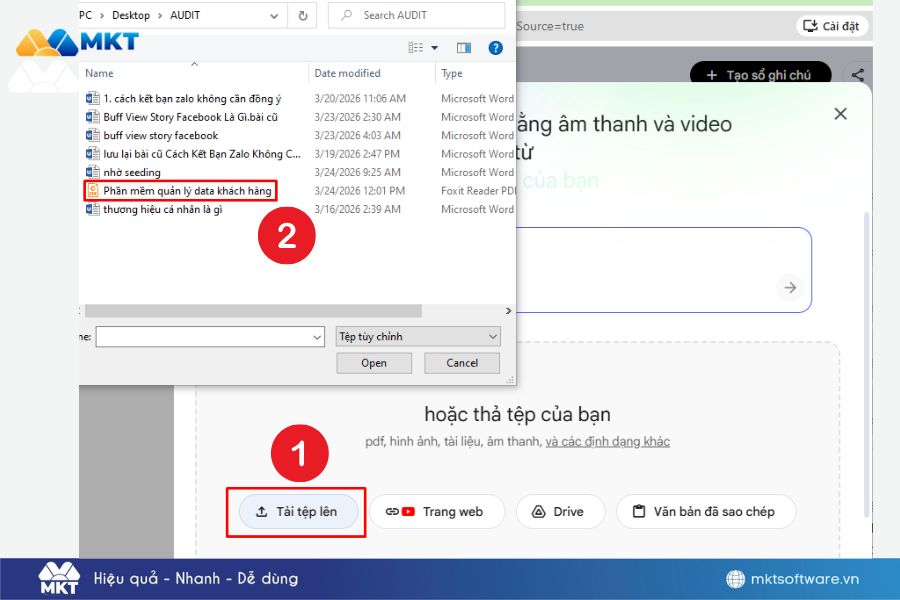Open the và các định dạng khác link
900x600 pixels.
[608, 441]
